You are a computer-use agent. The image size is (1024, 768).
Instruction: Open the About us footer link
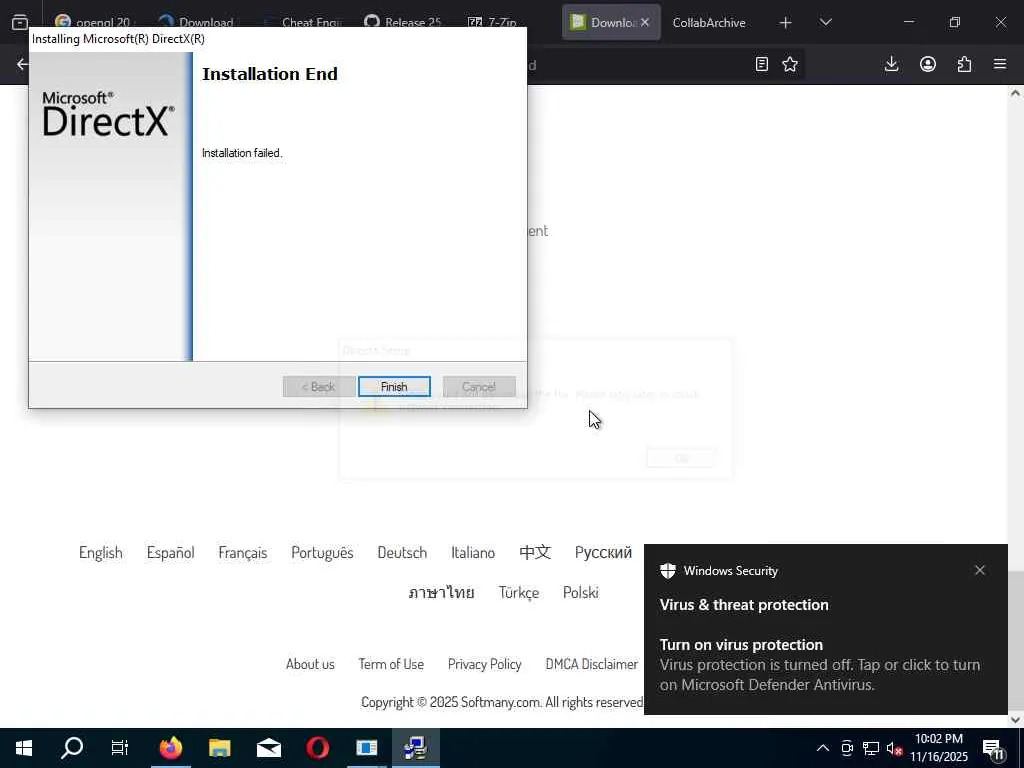click(x=310, y=664)
